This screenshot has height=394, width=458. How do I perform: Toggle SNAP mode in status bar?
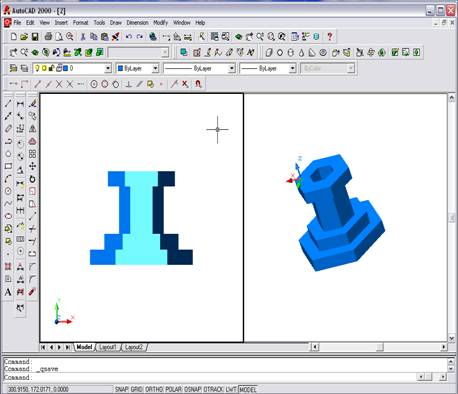pos(122,389)
